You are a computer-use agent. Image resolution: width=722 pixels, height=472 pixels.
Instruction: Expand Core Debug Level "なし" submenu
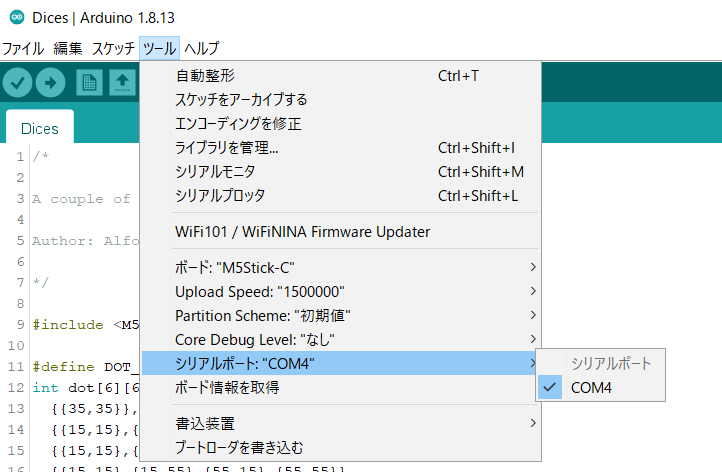(x=341, y=339)
